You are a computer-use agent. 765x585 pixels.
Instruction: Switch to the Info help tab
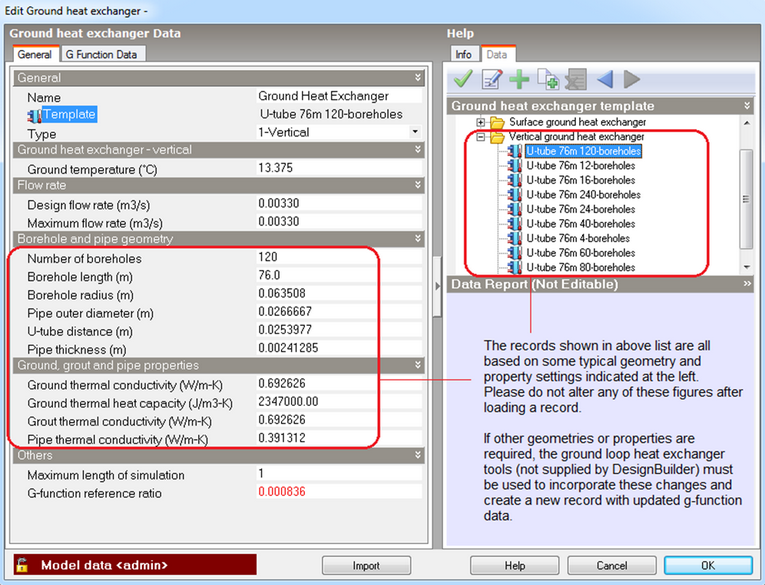click(464, 54)
